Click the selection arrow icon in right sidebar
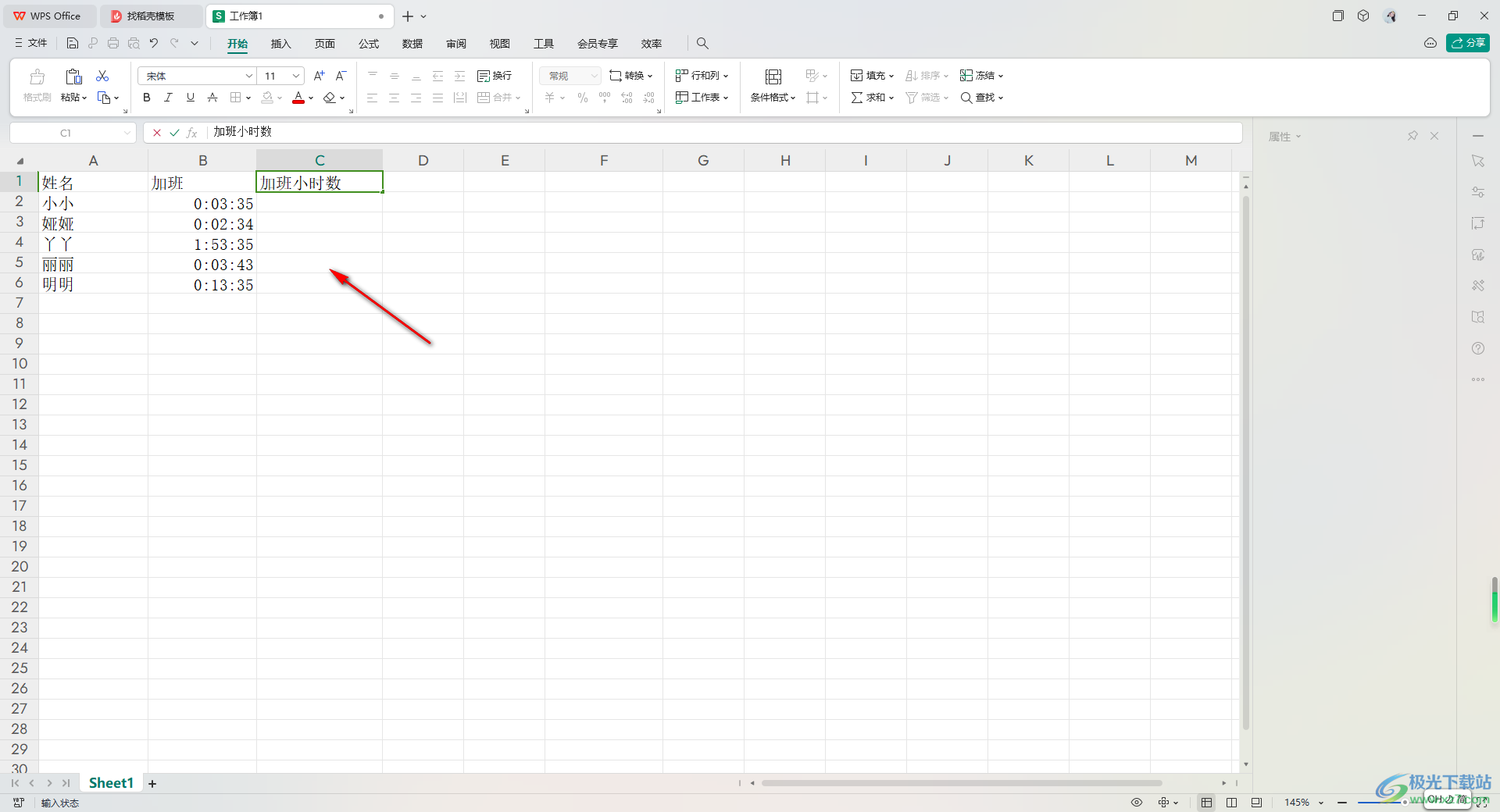The width and height of the screenshot is (1500, 812). coord(1478,161)
